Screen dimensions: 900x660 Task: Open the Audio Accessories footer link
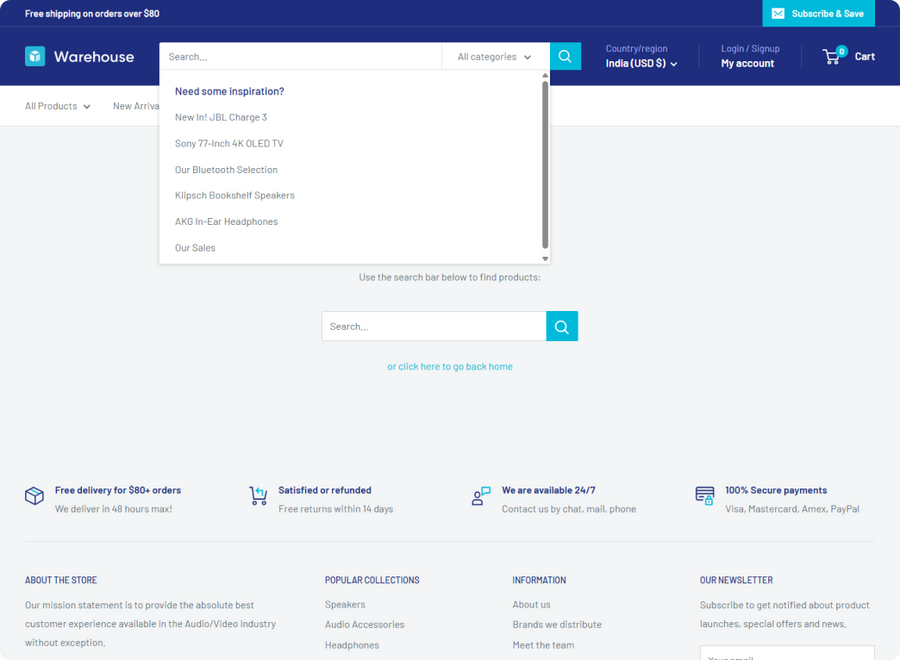click(364, 624)
